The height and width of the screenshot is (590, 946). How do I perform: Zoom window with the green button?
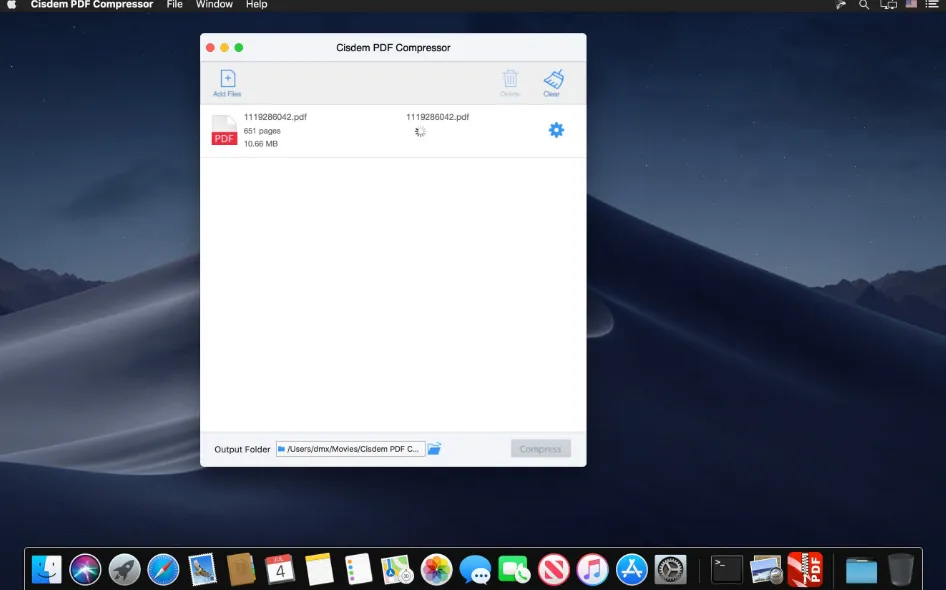[239, 48]
